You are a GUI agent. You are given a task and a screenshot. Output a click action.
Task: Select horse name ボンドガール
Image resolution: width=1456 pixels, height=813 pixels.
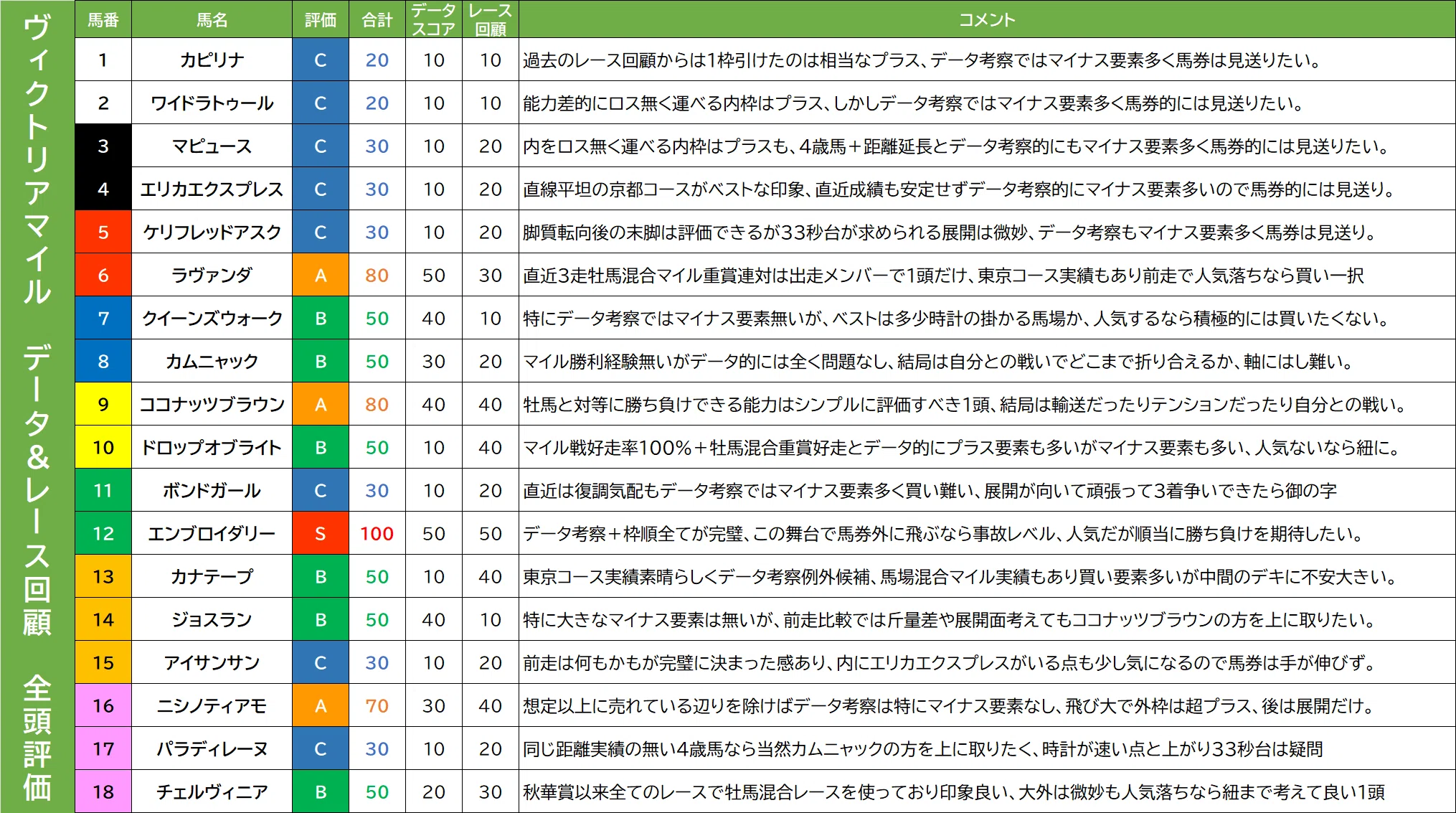(212, 490)
